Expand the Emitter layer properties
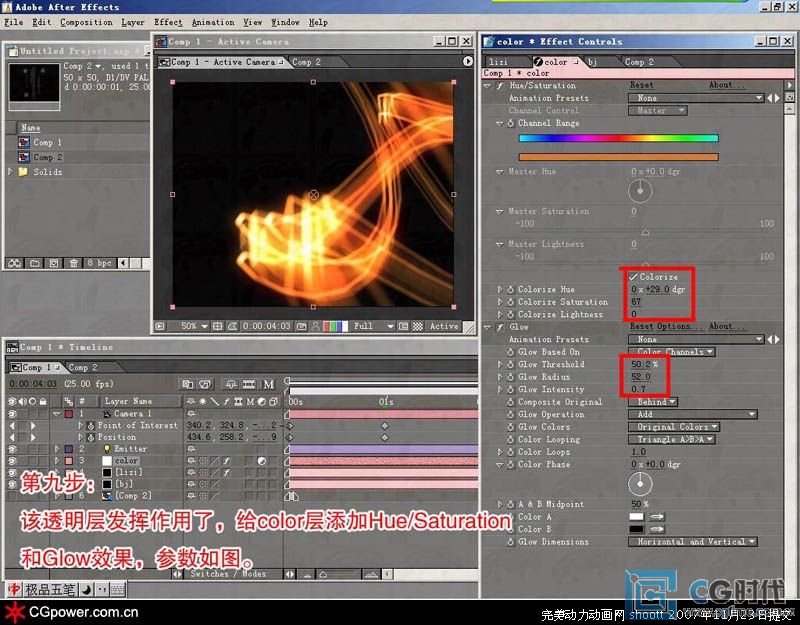 click(58, 449)
